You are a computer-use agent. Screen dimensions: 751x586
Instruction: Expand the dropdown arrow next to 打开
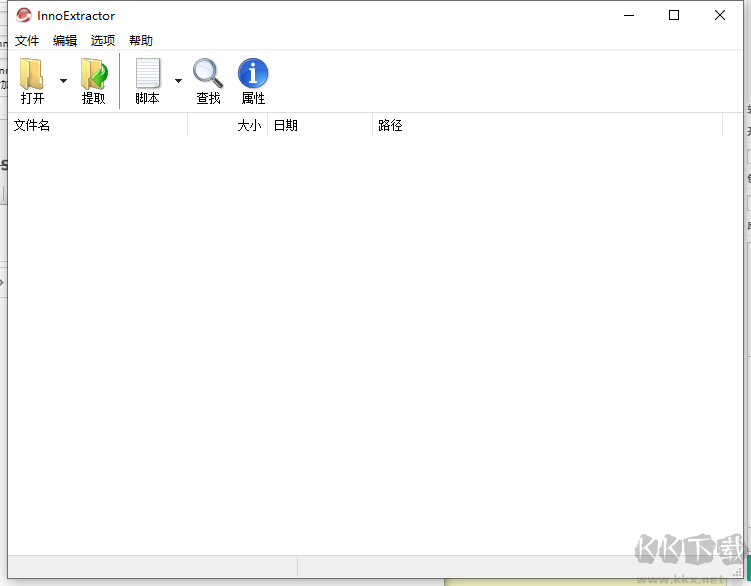[63, 80]
